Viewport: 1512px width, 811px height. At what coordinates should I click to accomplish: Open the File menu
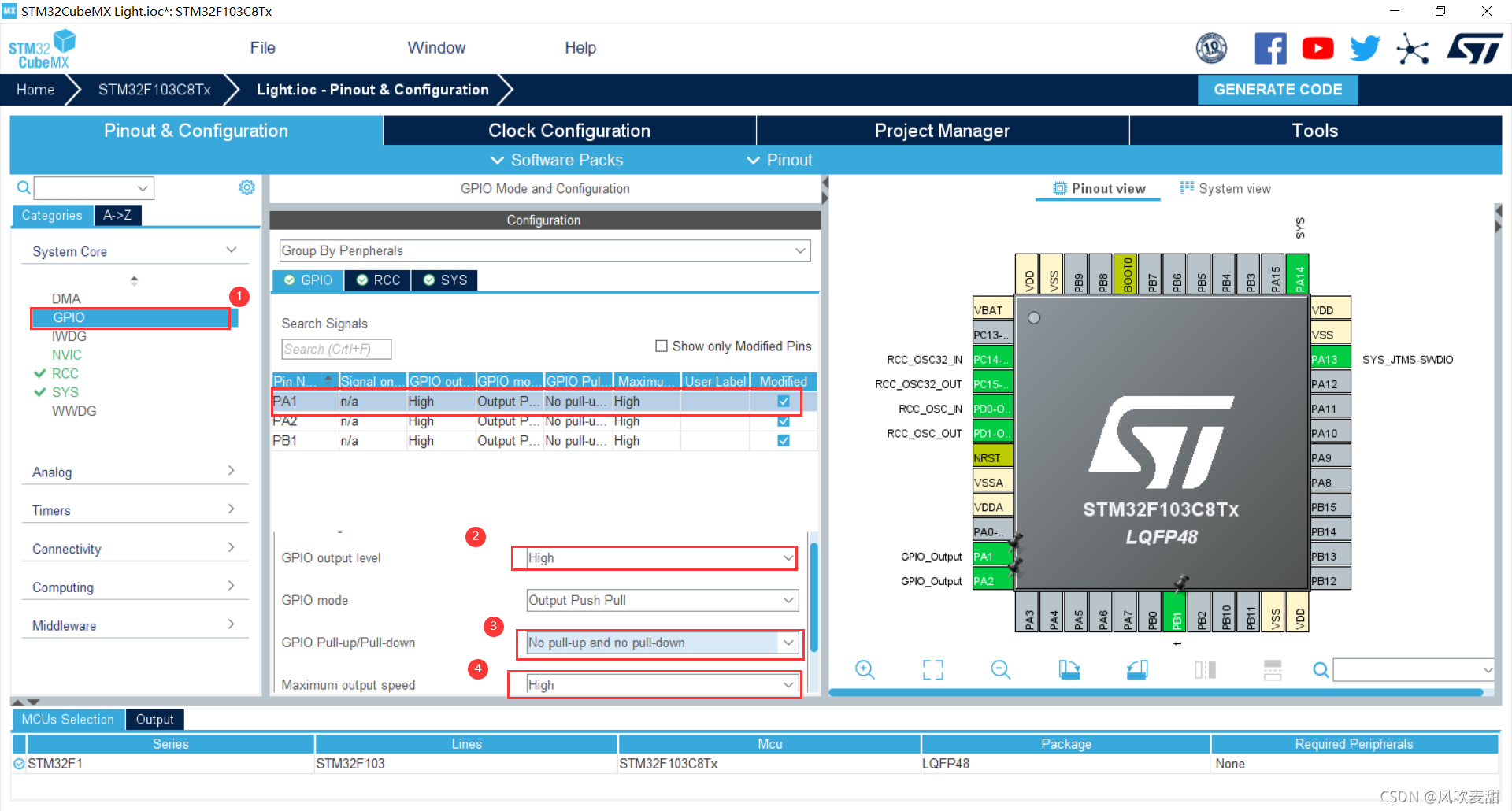[x=262, y=48]
